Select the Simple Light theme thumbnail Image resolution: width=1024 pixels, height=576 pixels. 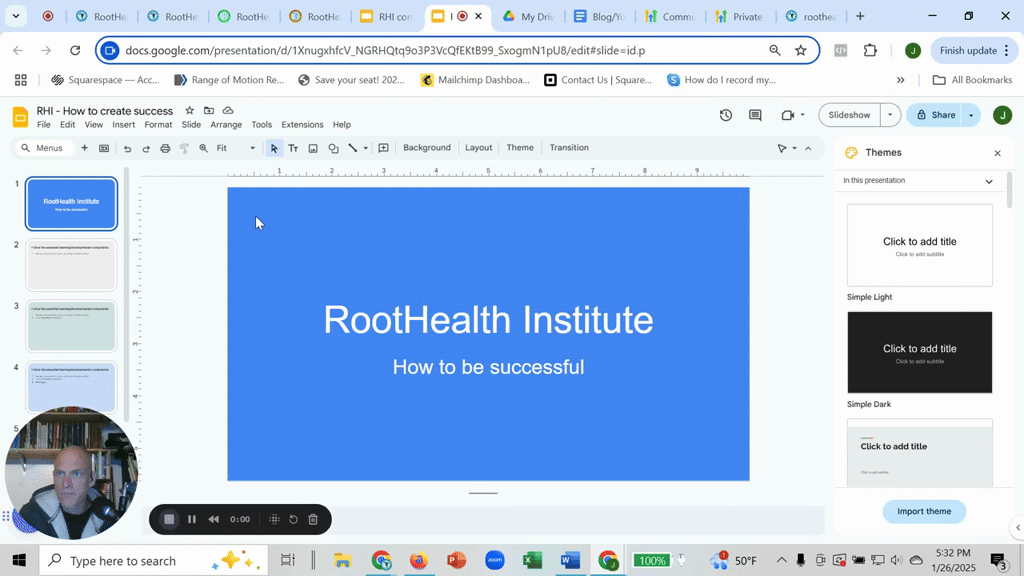coord(920,246)
